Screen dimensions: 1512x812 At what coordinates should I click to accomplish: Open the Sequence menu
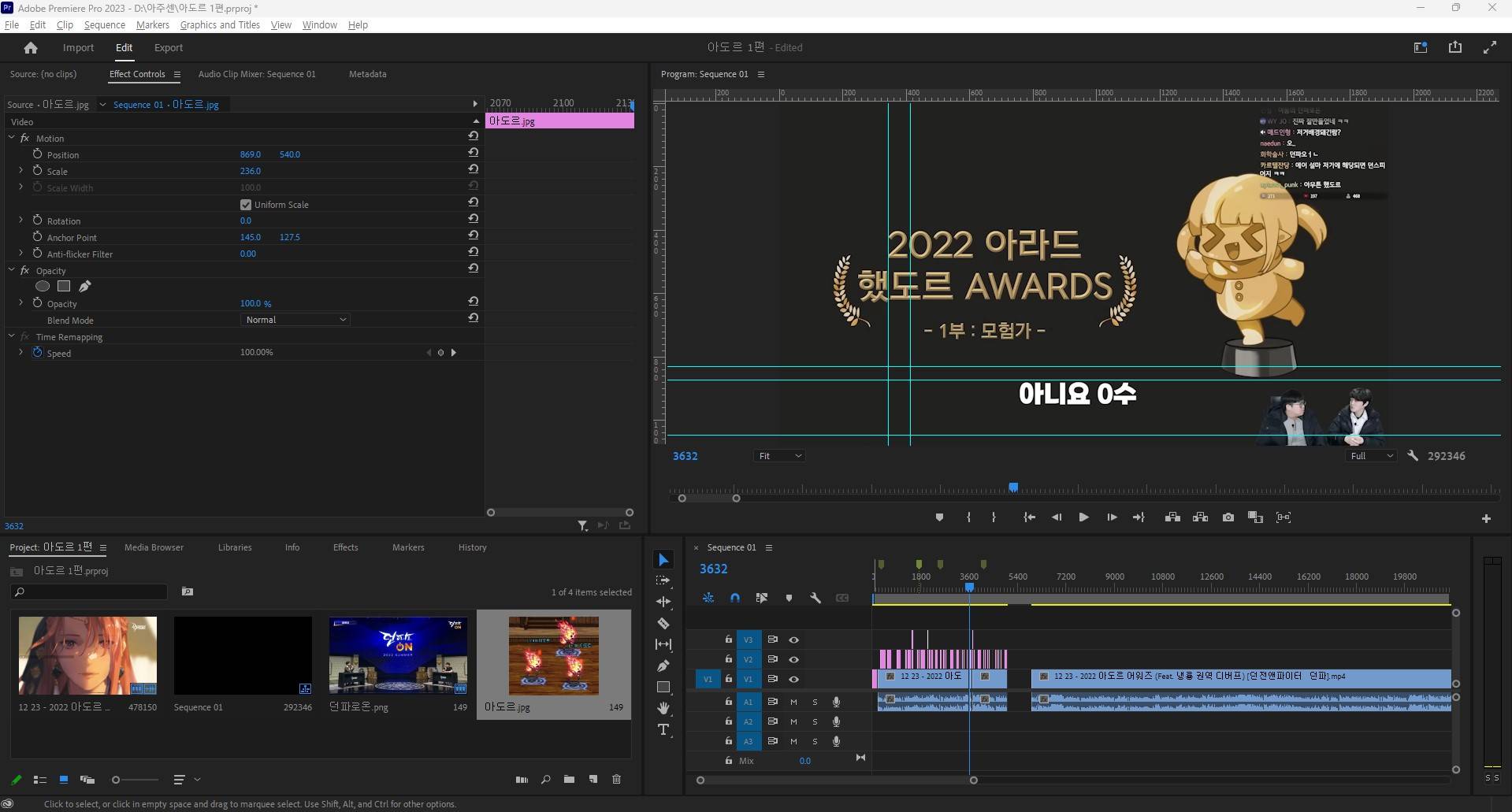click(x=104, y=25)
